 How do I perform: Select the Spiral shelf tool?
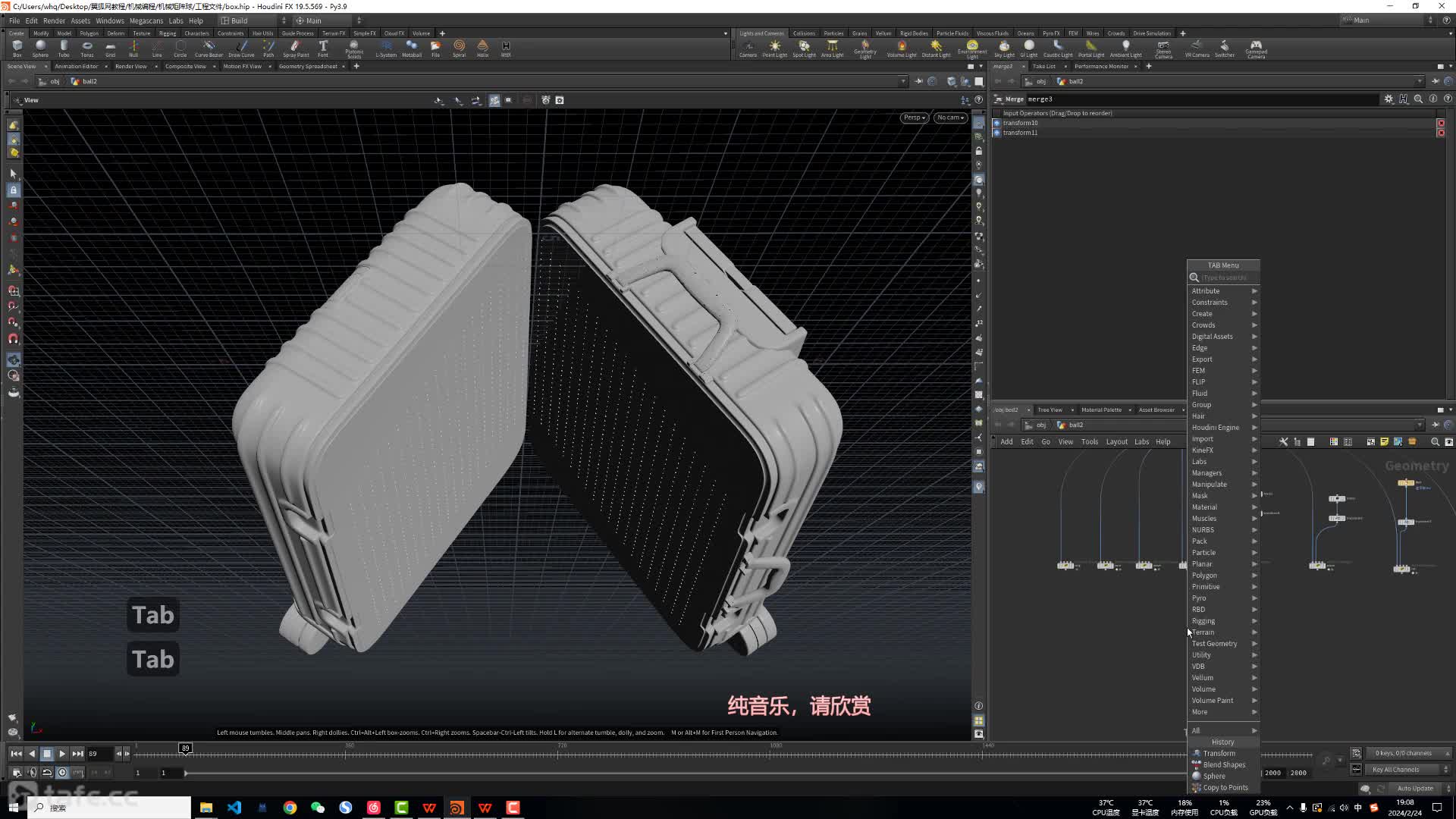(459, 49)
